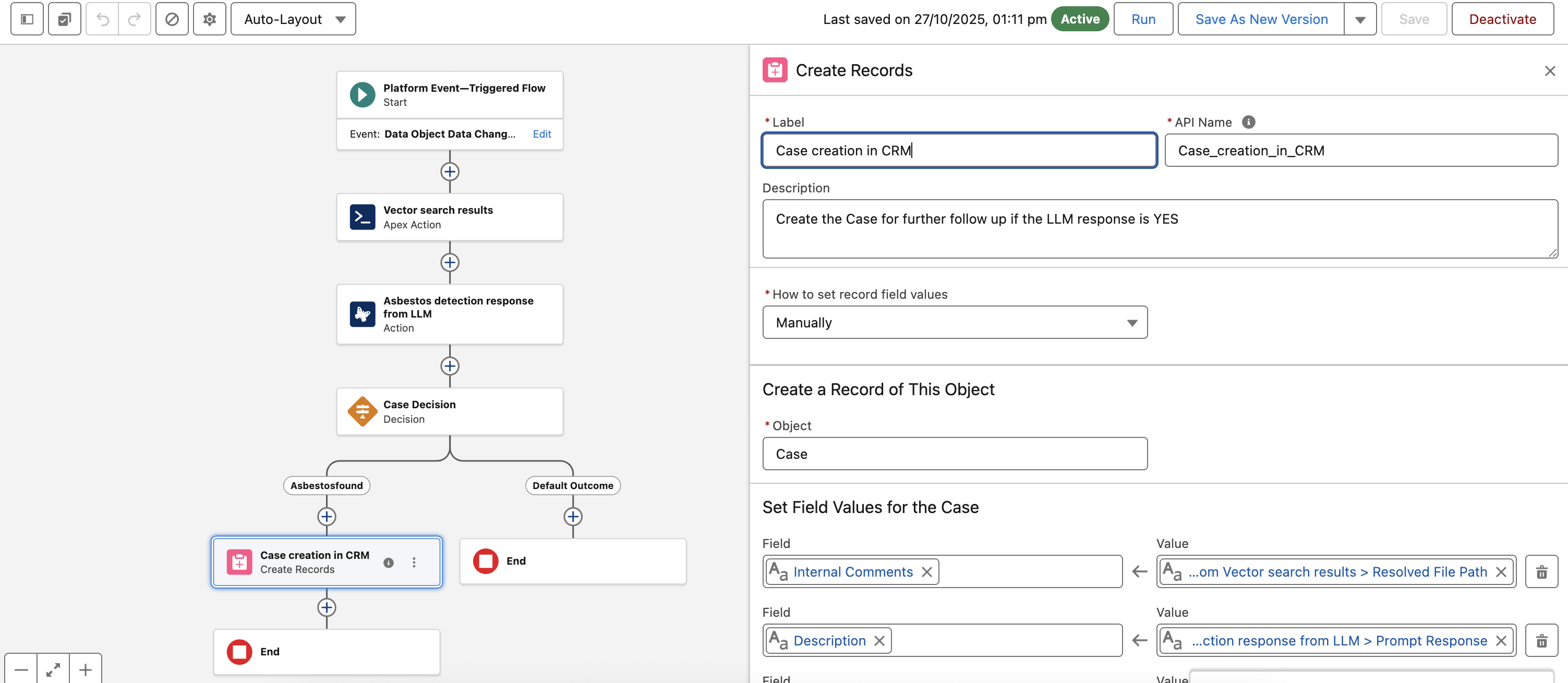Image resolution: width=1568 pixels, height=683 pixels.
Task: Remove the Description field pill
Action: pyautogui.click(x=879, y=641)
